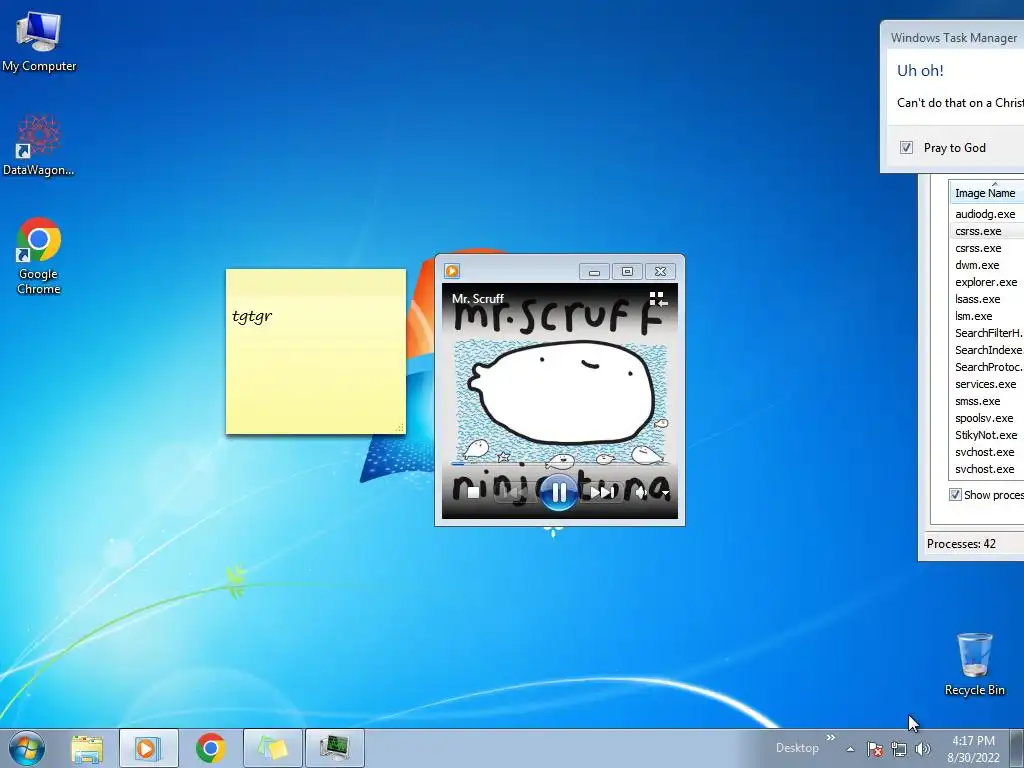1024x768 pixels.
Task: Click the Show desktop button at the taskbar edge
Action: click(x=1017, y=748)
